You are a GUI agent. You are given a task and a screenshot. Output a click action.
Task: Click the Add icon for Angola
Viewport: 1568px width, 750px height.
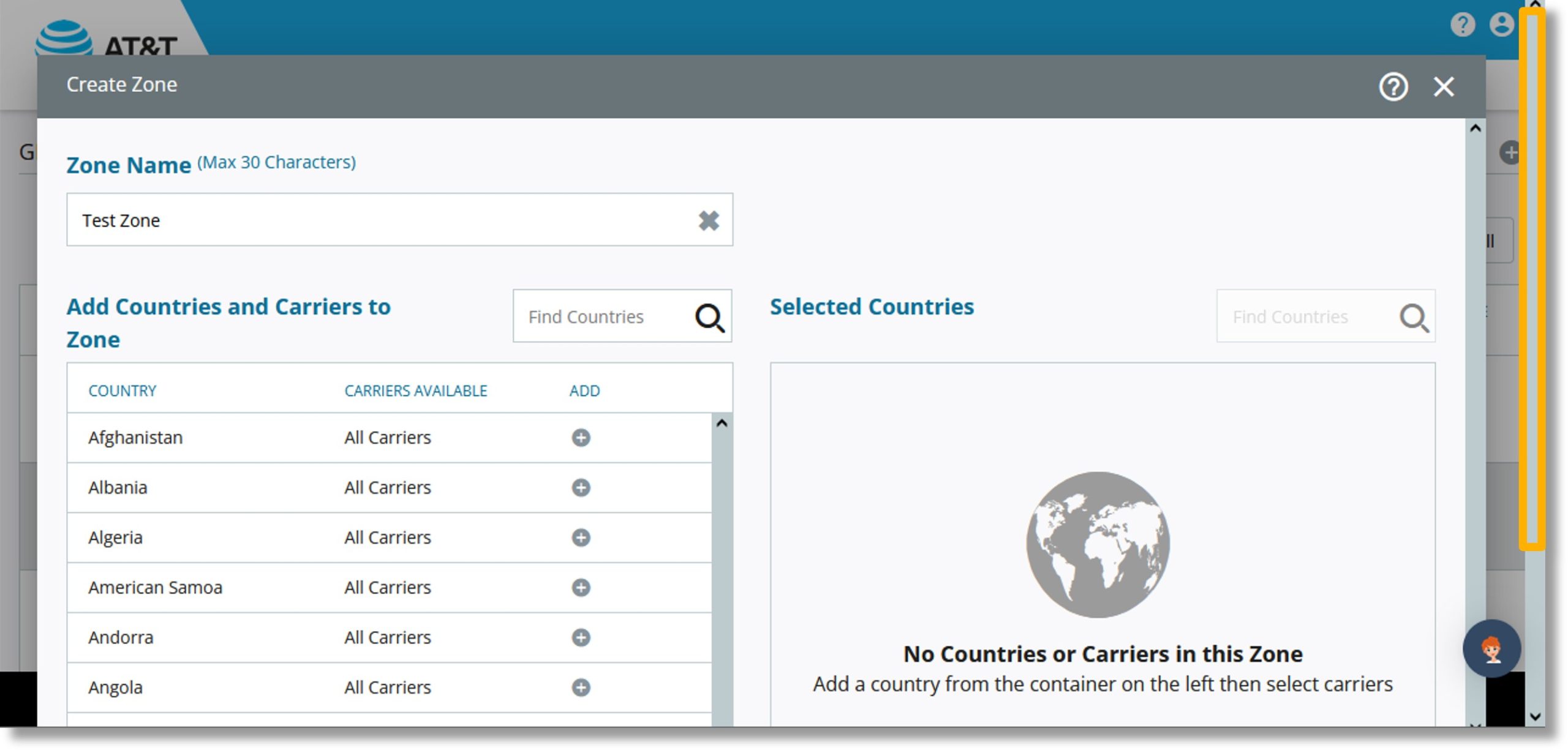coord(581,687)
